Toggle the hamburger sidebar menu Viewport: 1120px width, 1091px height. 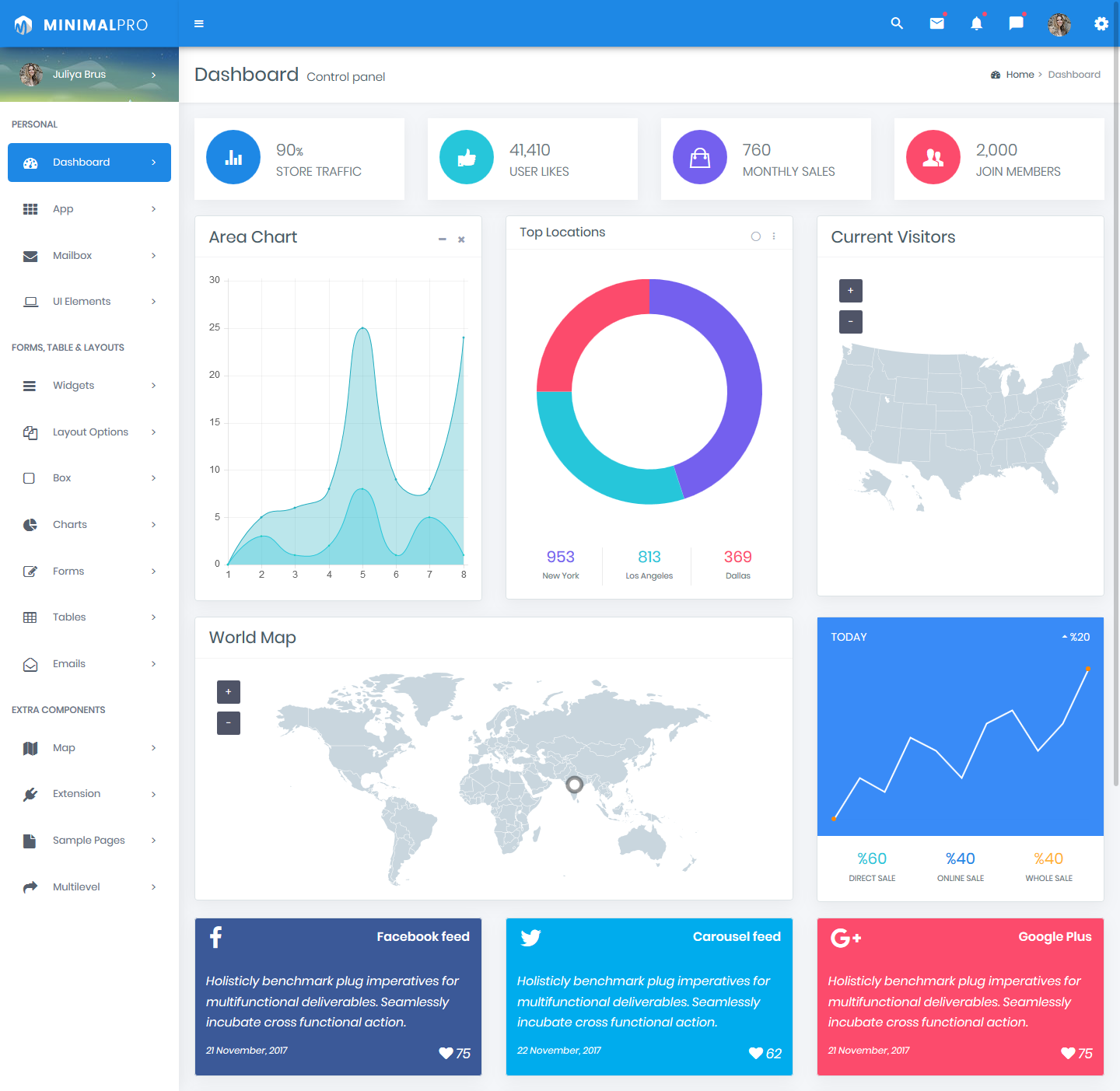pyautogui.click(x=199, y=24)
